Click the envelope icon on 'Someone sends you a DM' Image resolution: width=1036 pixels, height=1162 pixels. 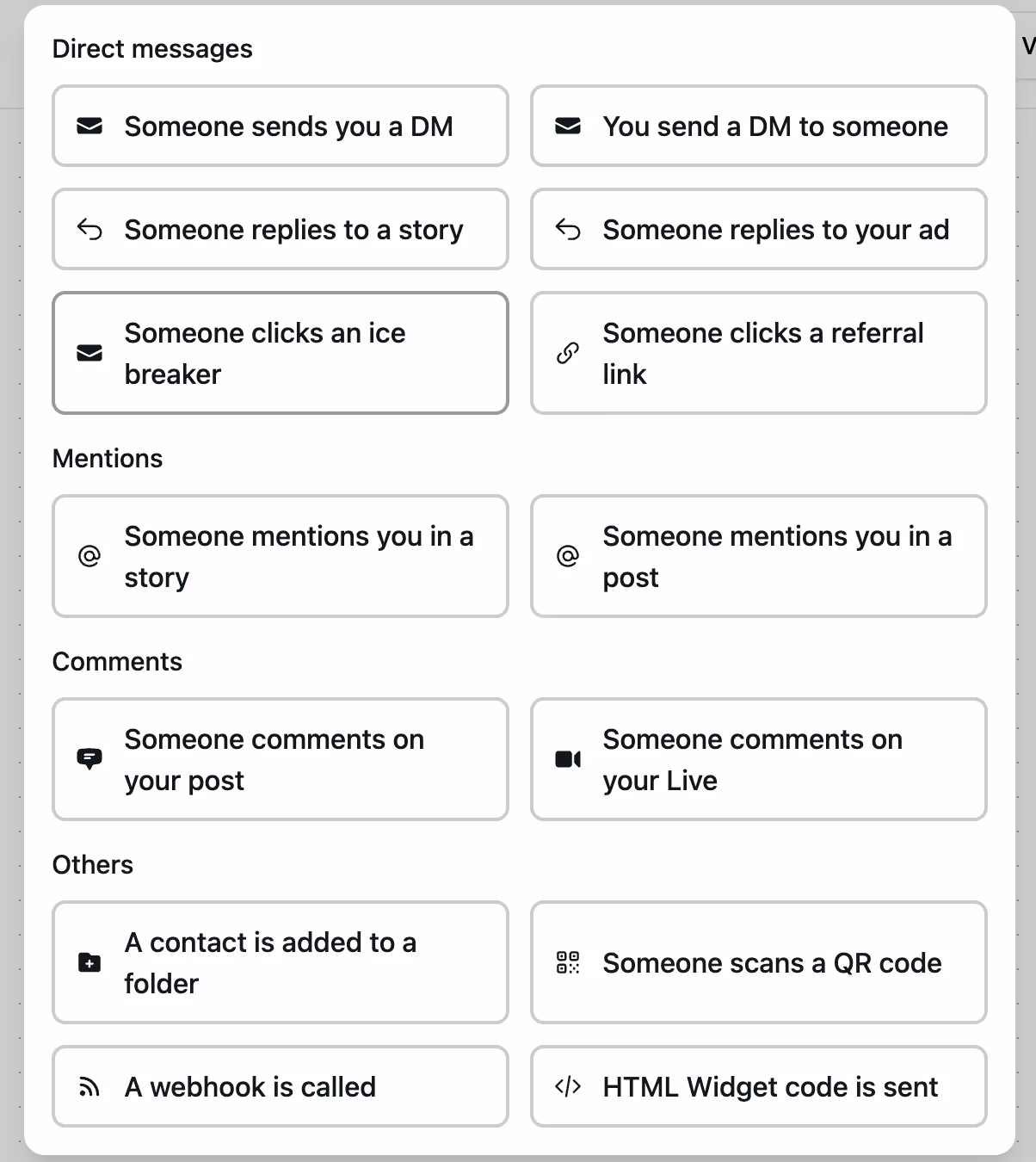pyautogui.click(x=89, y=127)
